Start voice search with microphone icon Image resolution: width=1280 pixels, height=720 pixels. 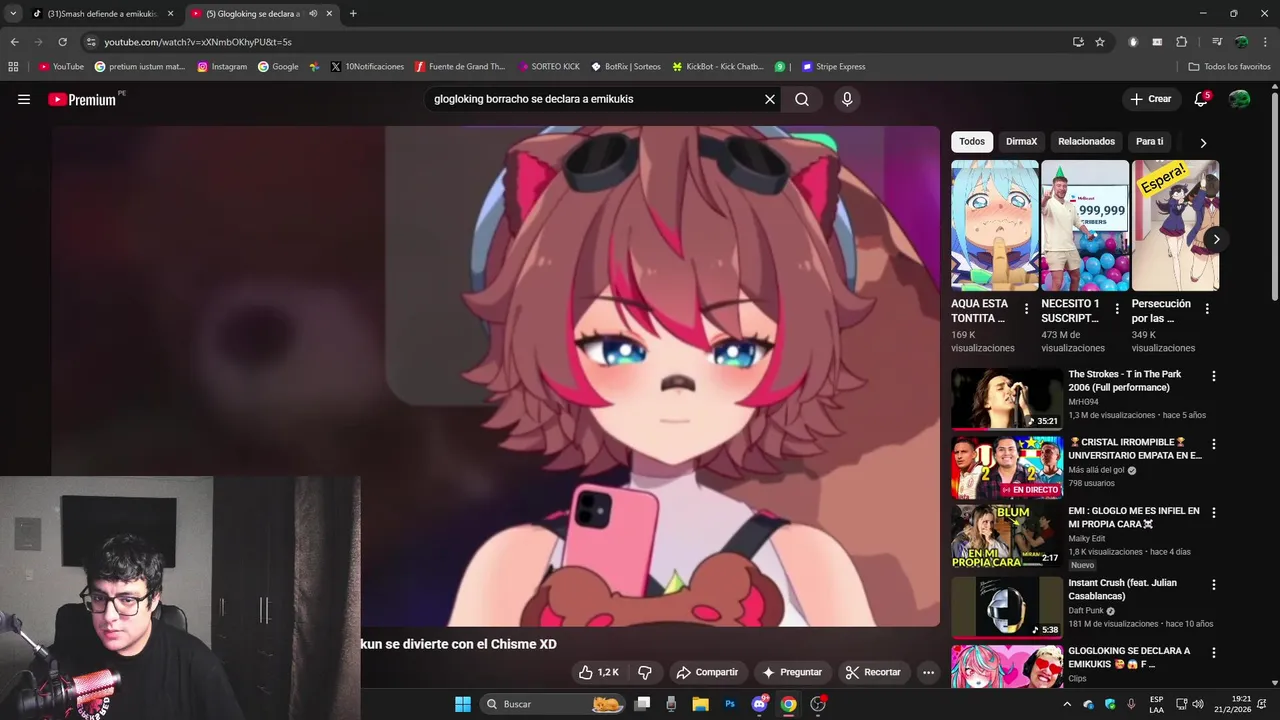click(847, 99)
